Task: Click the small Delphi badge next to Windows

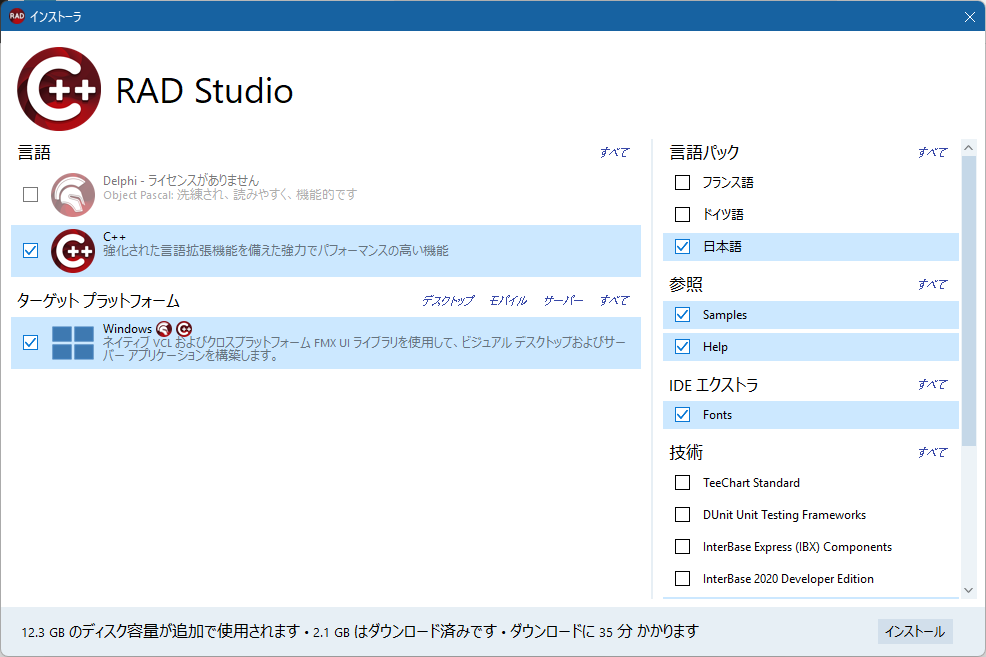Action: (164, 329)
